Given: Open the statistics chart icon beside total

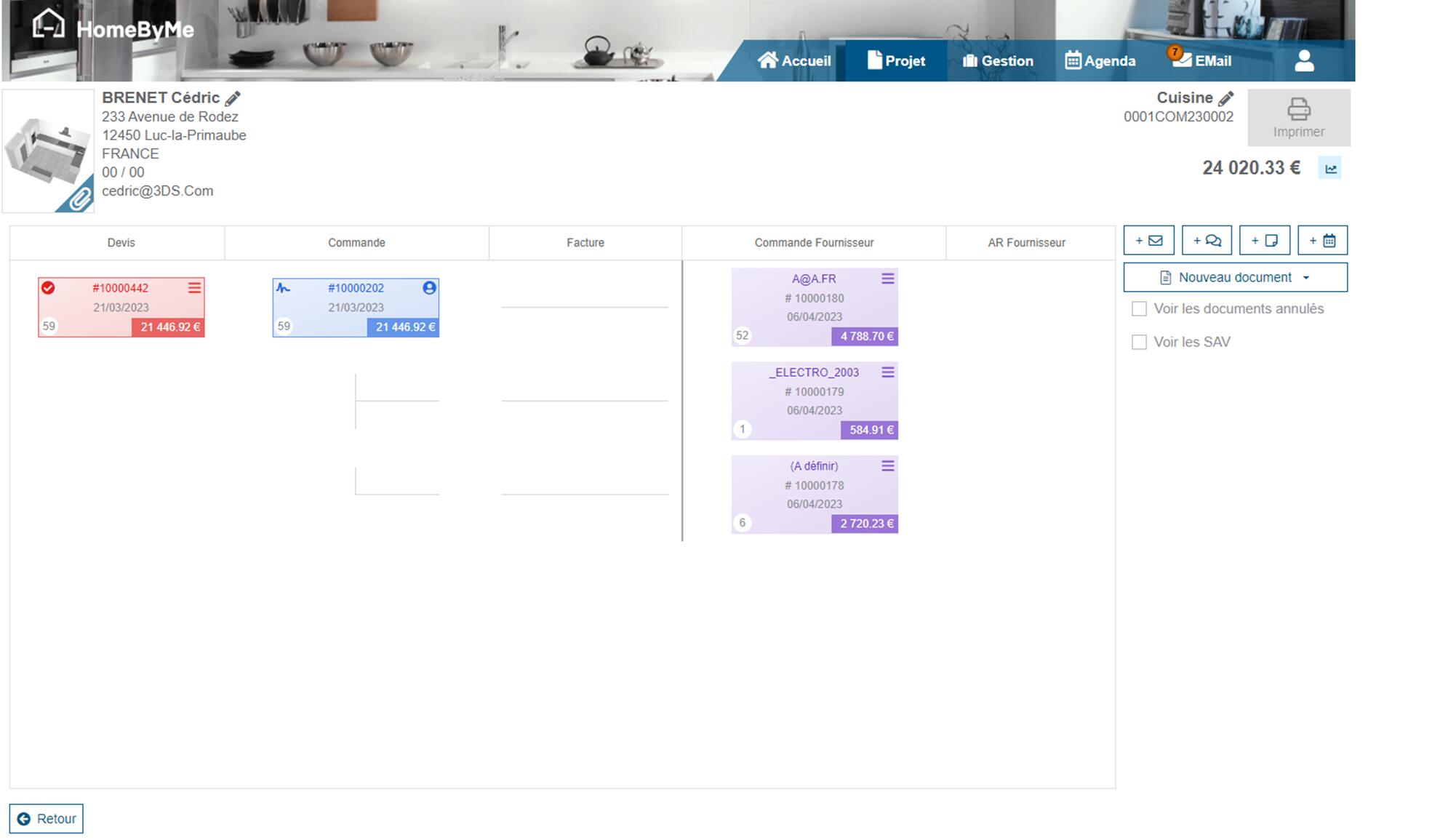Looking at the screenshot, I should click(x=1330, y=169).
